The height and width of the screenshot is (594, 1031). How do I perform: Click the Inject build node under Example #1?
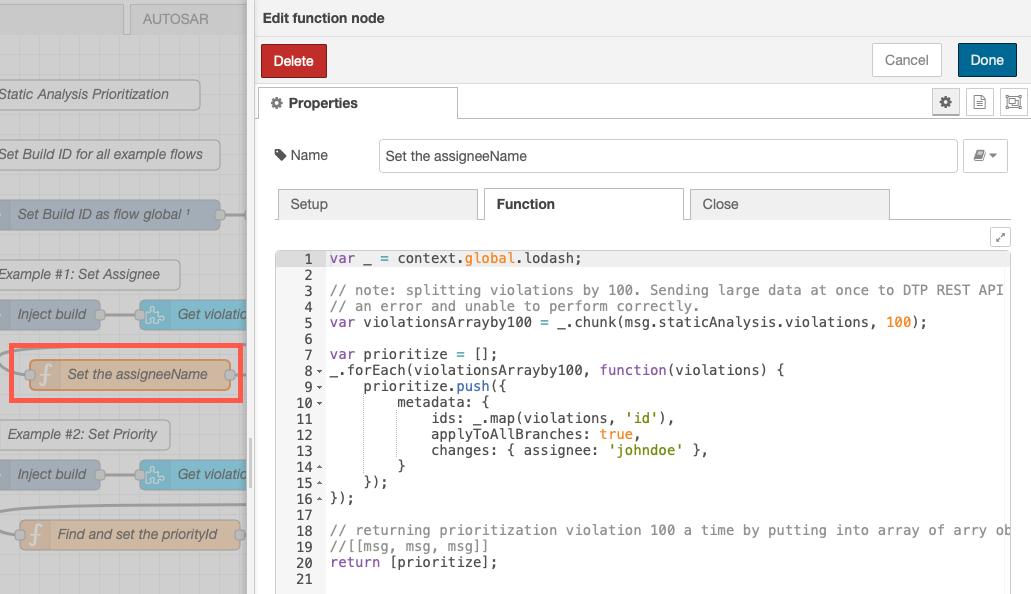[50, 315]
